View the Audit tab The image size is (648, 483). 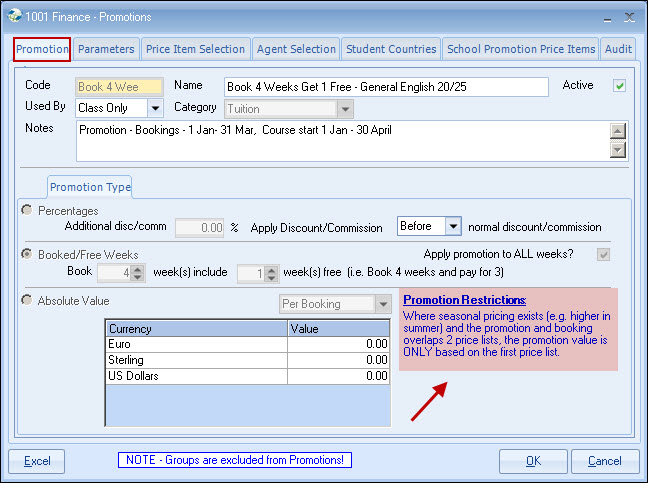(x=618, y=49)
